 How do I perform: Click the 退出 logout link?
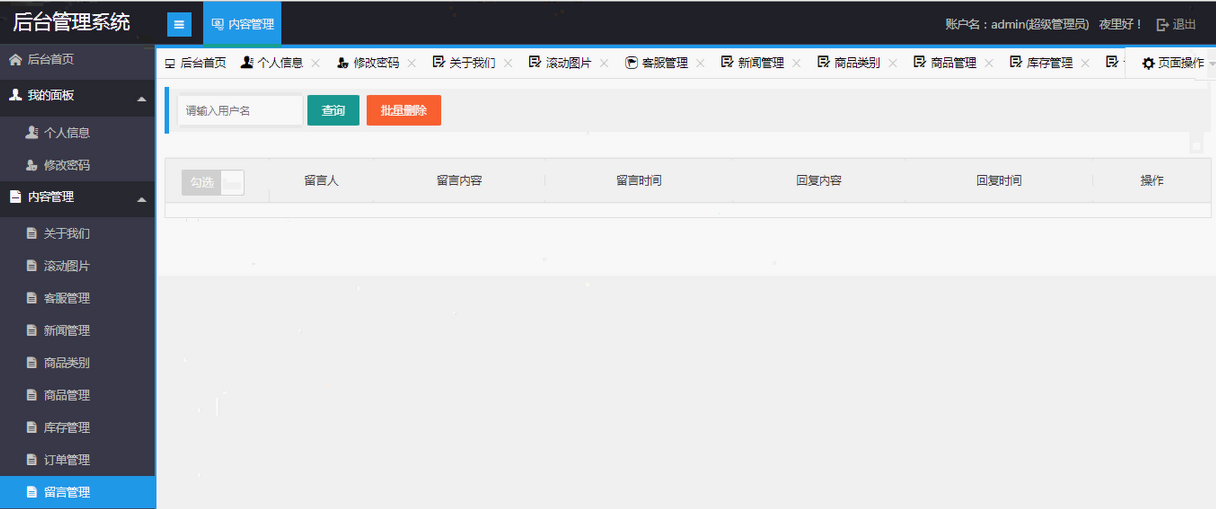[x=1184, y=25]
